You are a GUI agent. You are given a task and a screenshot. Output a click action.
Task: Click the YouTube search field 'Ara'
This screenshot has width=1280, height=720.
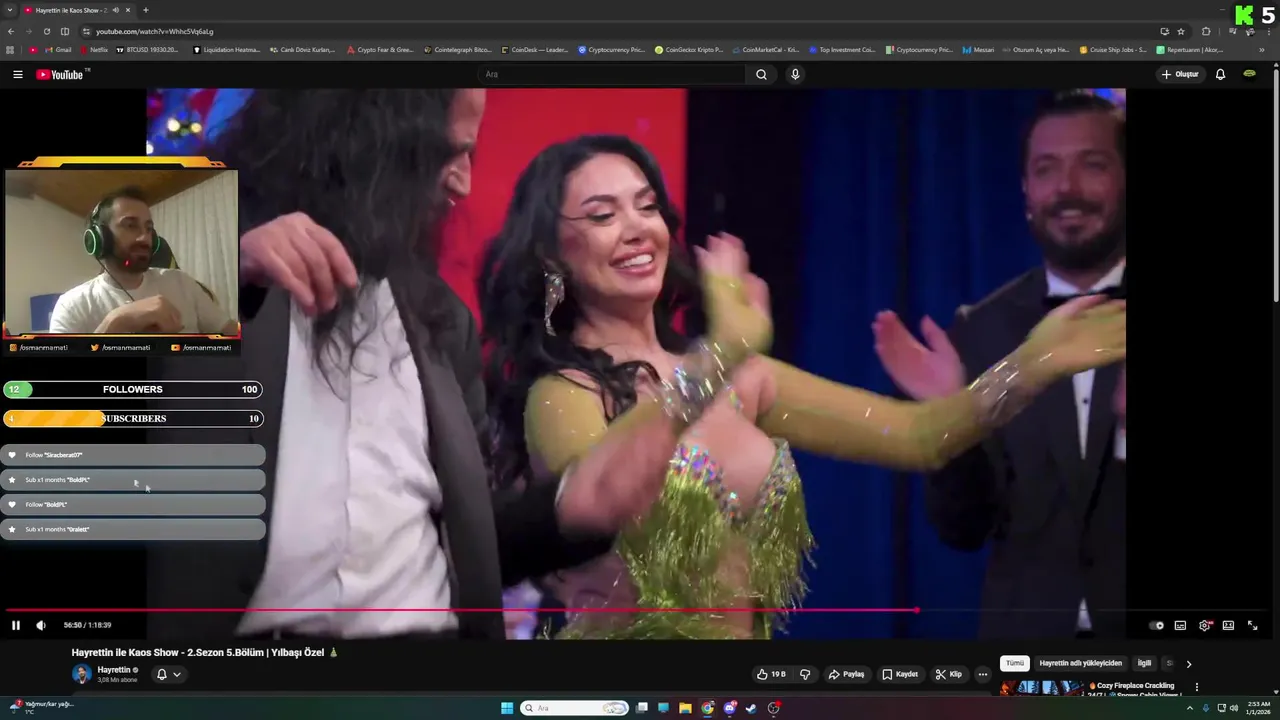click(x=612, y=74)
